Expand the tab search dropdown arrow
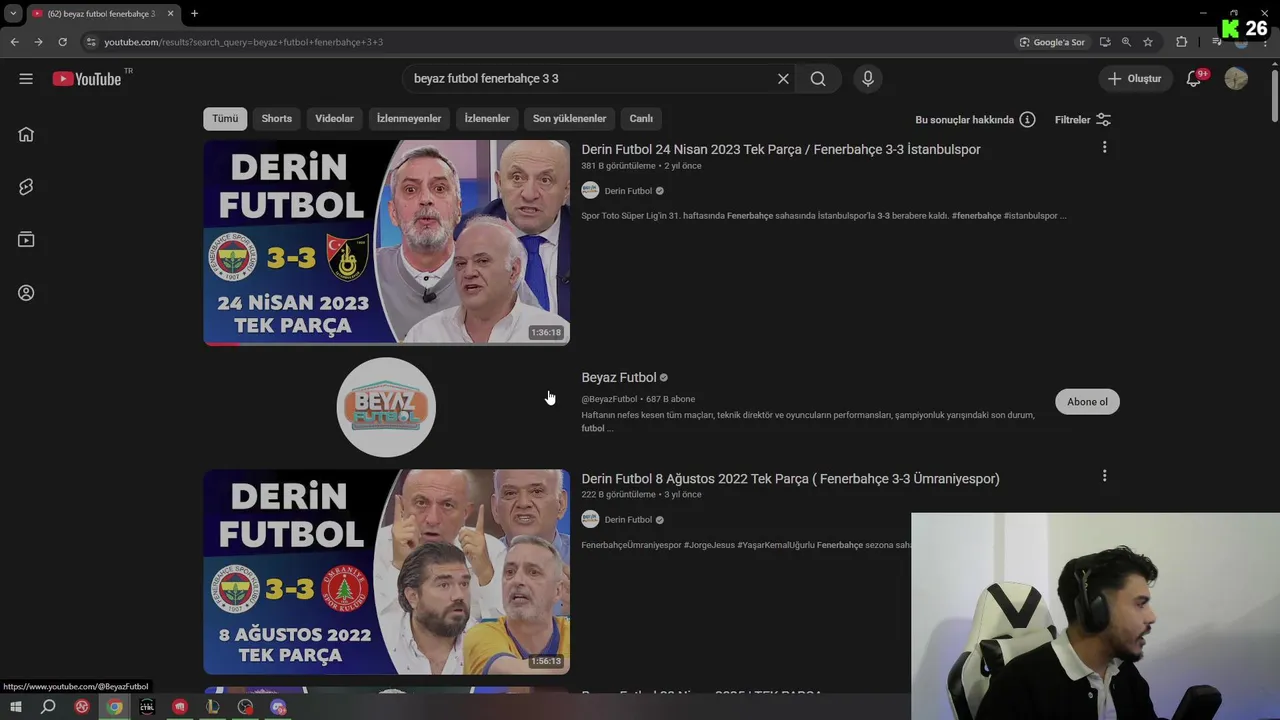 (x=13, y=14)
